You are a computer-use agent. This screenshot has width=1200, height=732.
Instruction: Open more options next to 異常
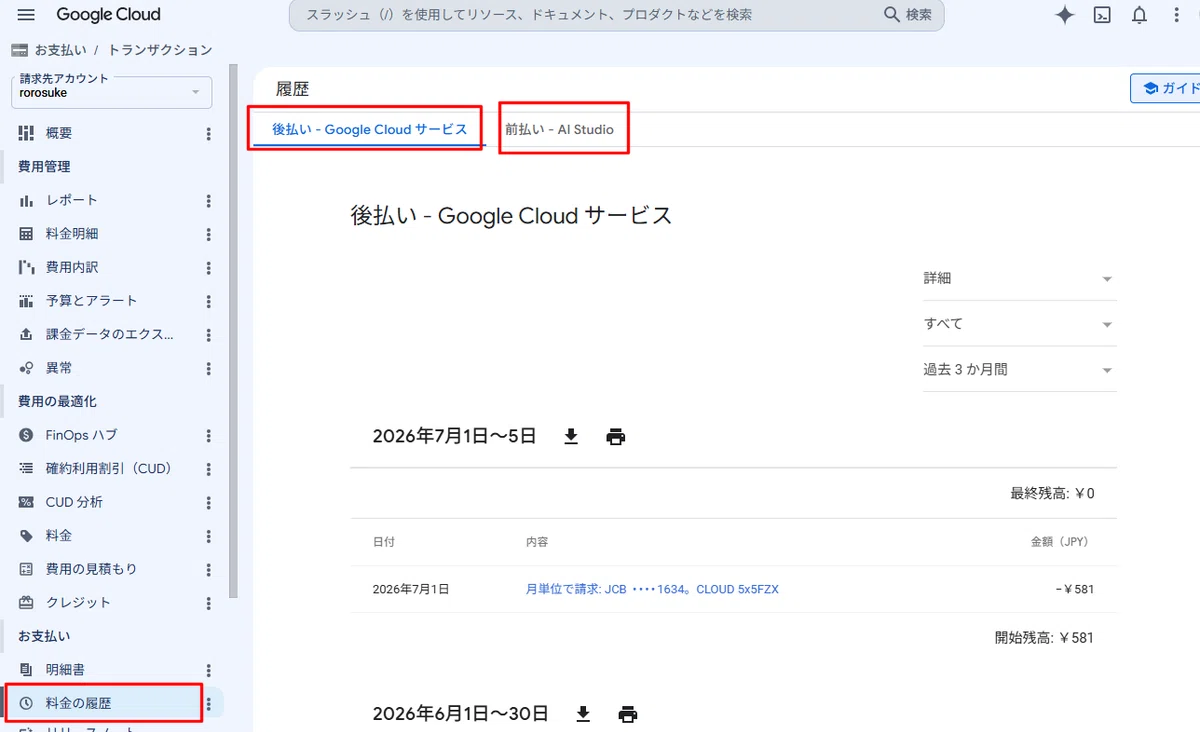209,368
